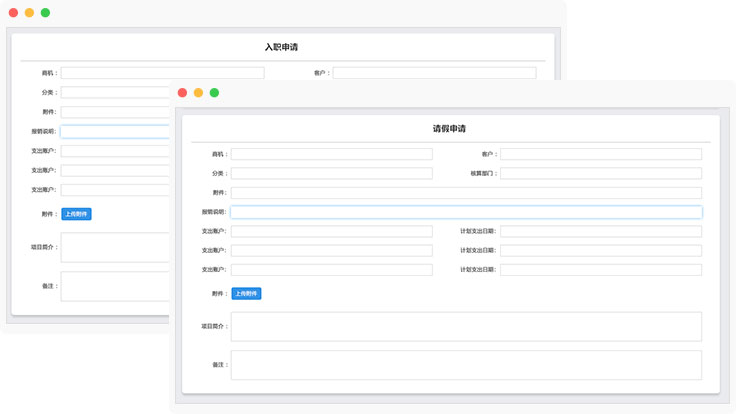This screenshot has height=414, width=736.
Task: Click the 项目简介 text area in 请假申请
Action: coord(466,326)
